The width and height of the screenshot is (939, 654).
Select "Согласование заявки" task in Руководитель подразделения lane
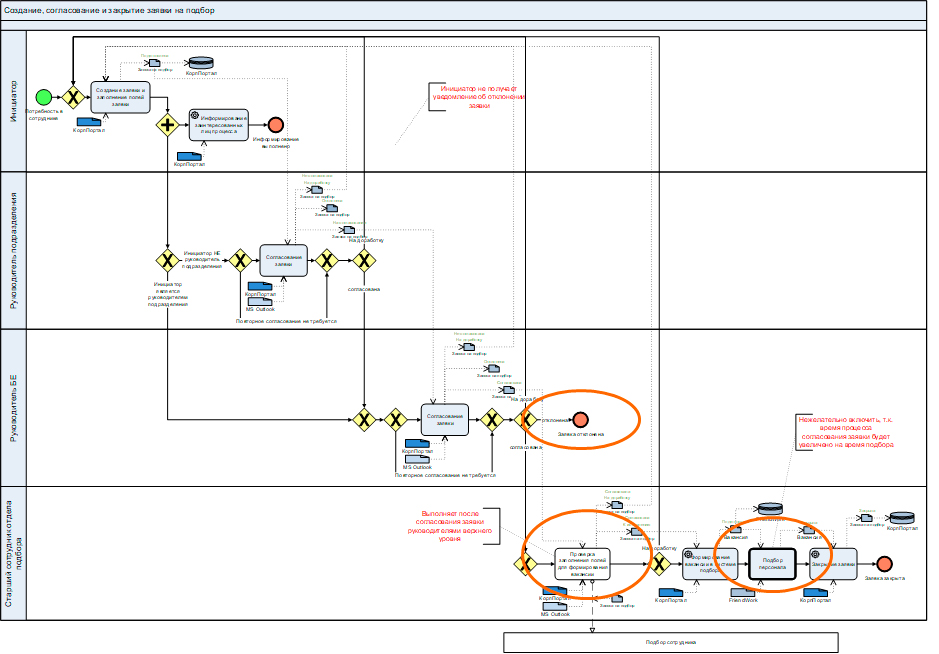point(288,261)
